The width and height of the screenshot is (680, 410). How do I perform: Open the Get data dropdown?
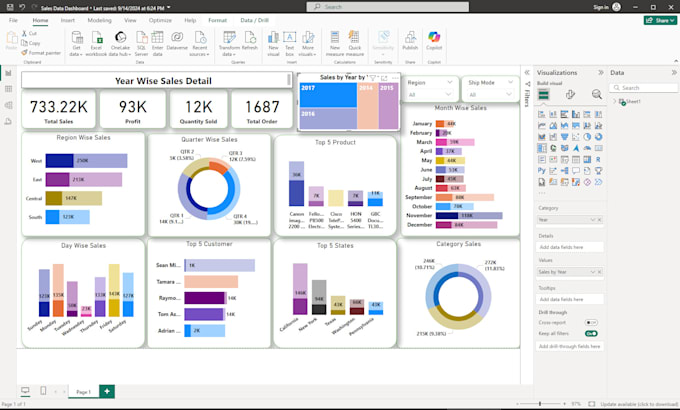[x=76, y=43]
